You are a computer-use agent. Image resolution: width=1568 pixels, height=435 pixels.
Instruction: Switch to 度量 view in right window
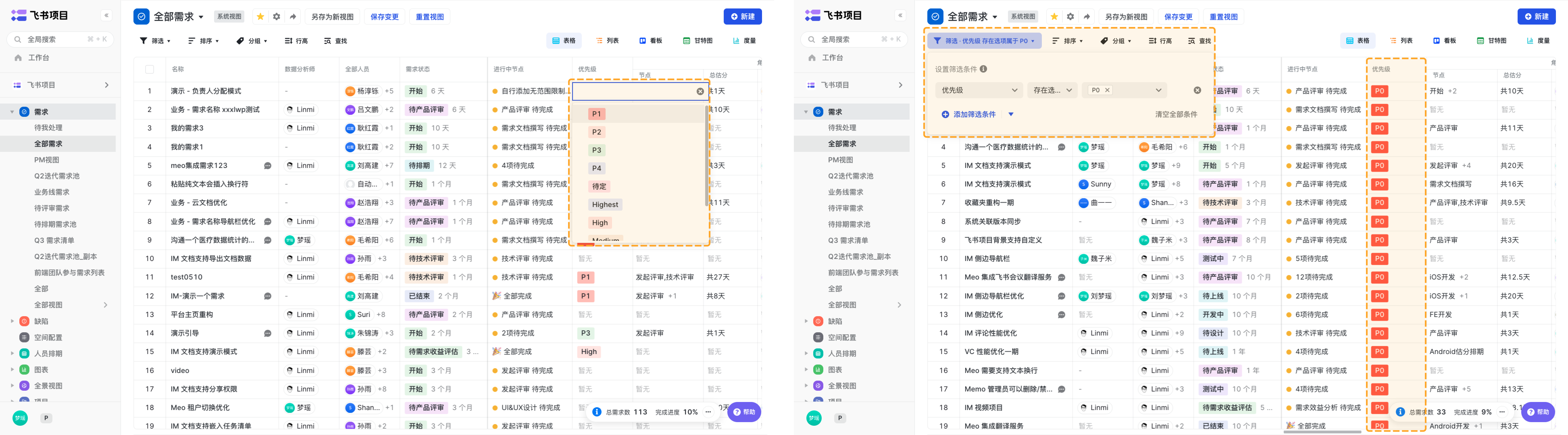[1538, 41]
